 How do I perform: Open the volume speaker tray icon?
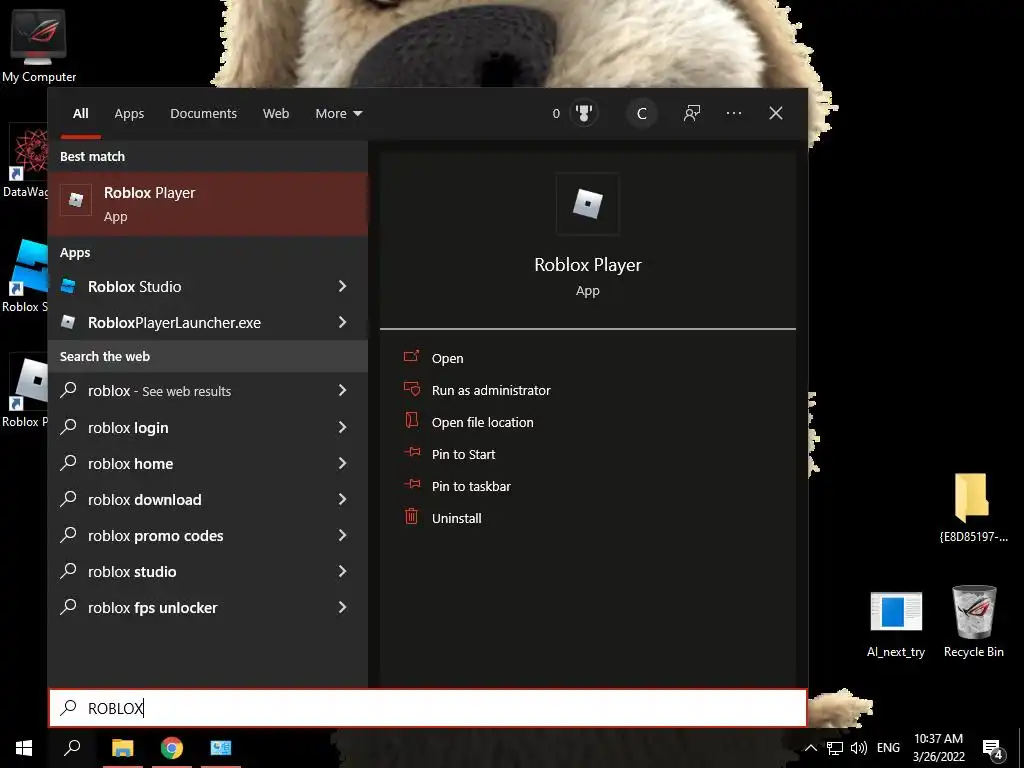[859, 748]
